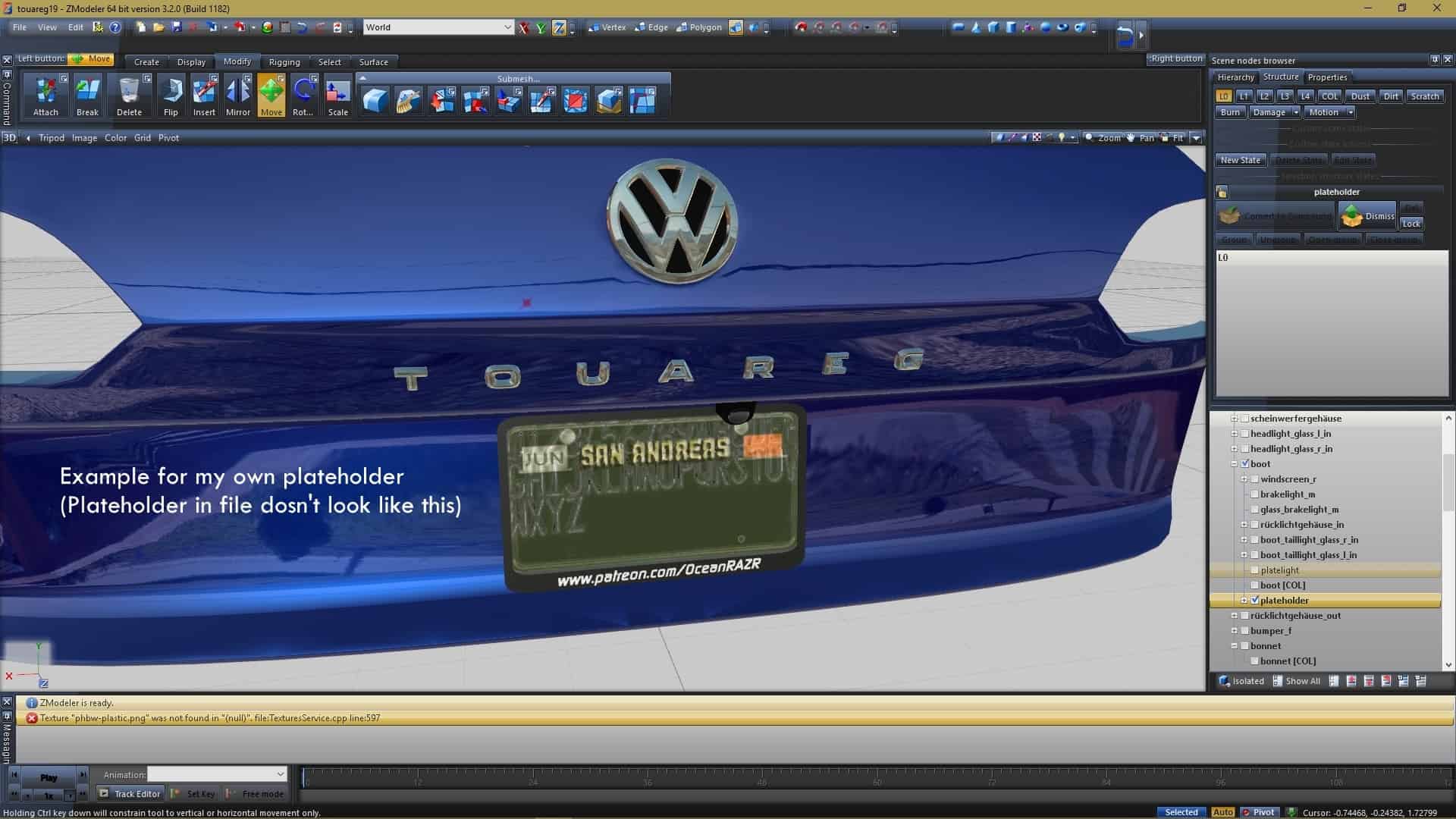This screenshot has width=1456, height=819.
Task: Open the Damage dropdown arrow
Action: coord(1295,112)
